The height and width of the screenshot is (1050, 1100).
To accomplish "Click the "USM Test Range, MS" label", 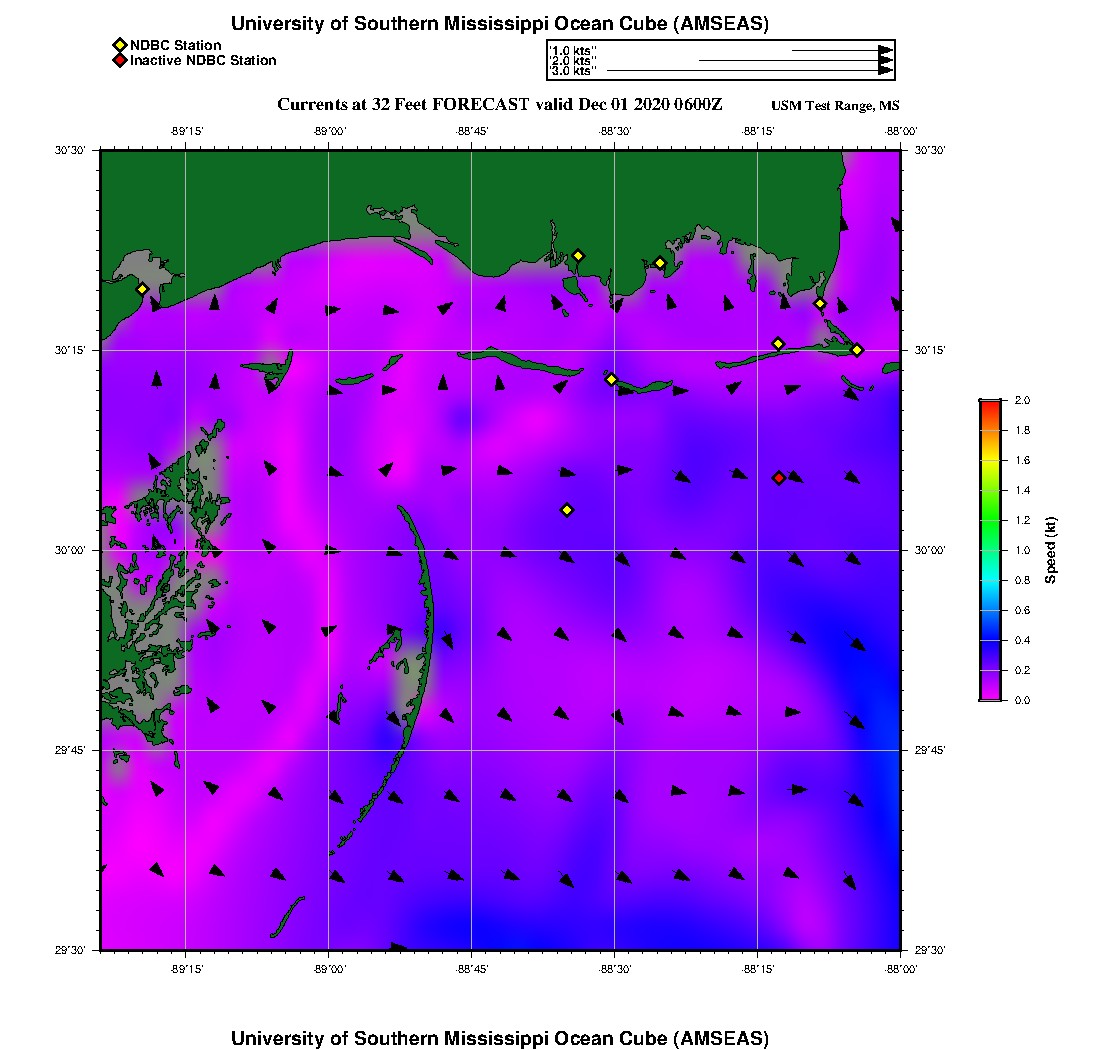I will point(835,106).
